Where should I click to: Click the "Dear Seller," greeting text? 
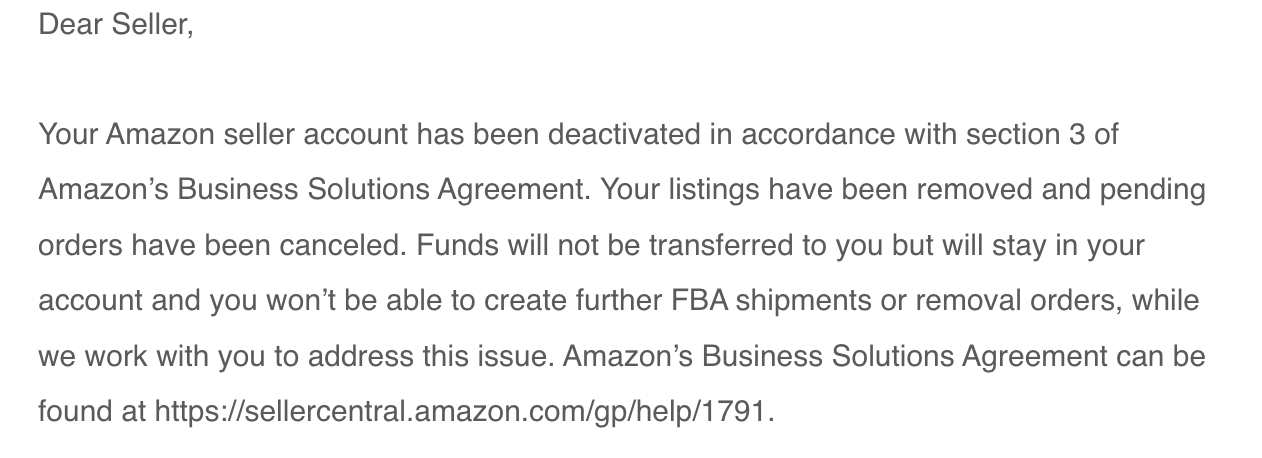[x=115, y=24]
